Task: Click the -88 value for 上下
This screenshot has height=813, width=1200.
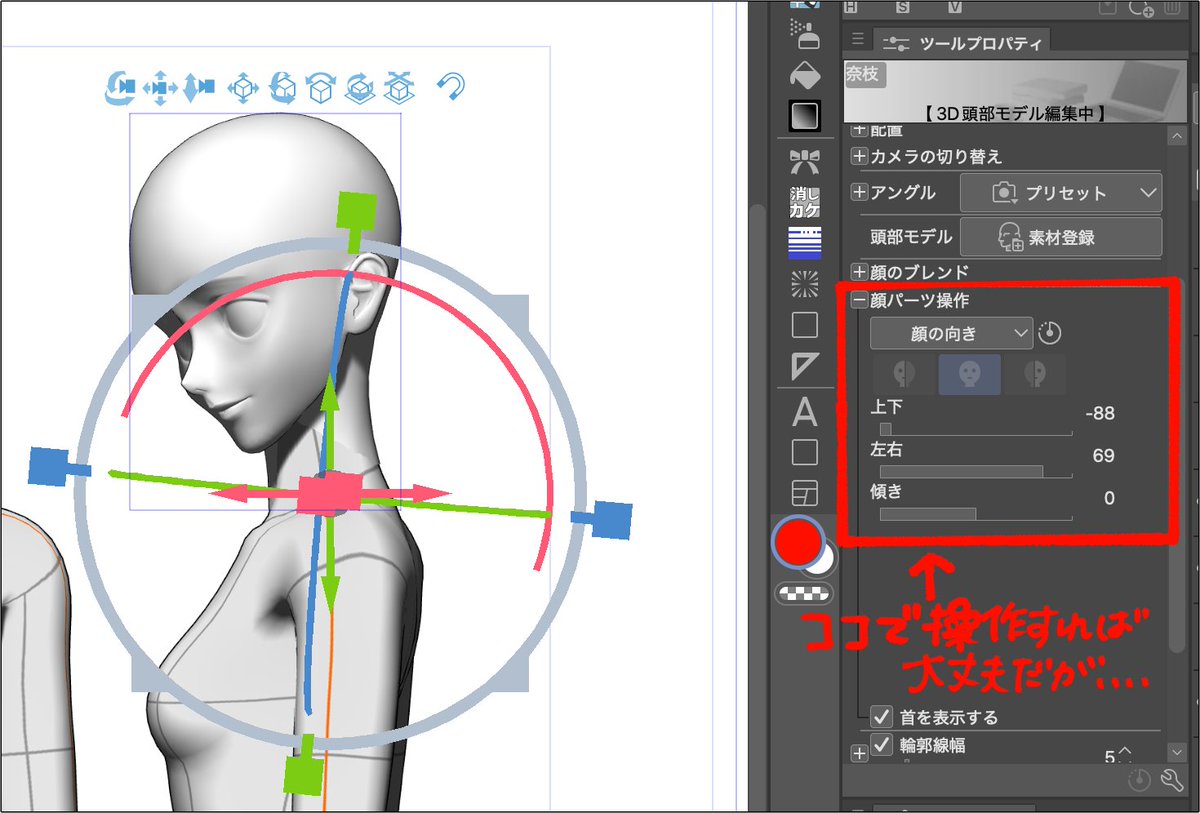Action: click(x=1099, y=413)
